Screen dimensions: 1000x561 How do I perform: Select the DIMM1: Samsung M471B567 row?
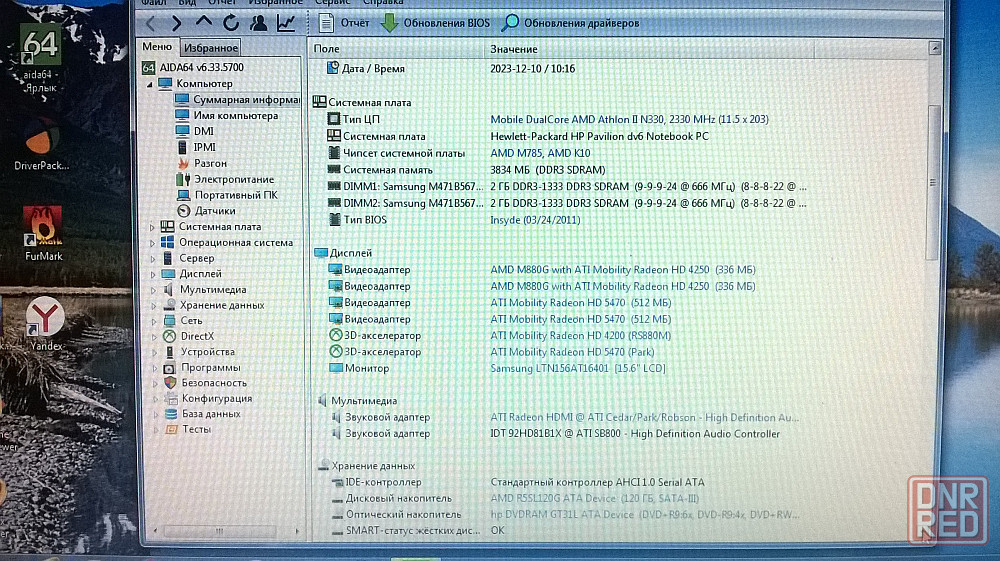click(x=566, y=186)
